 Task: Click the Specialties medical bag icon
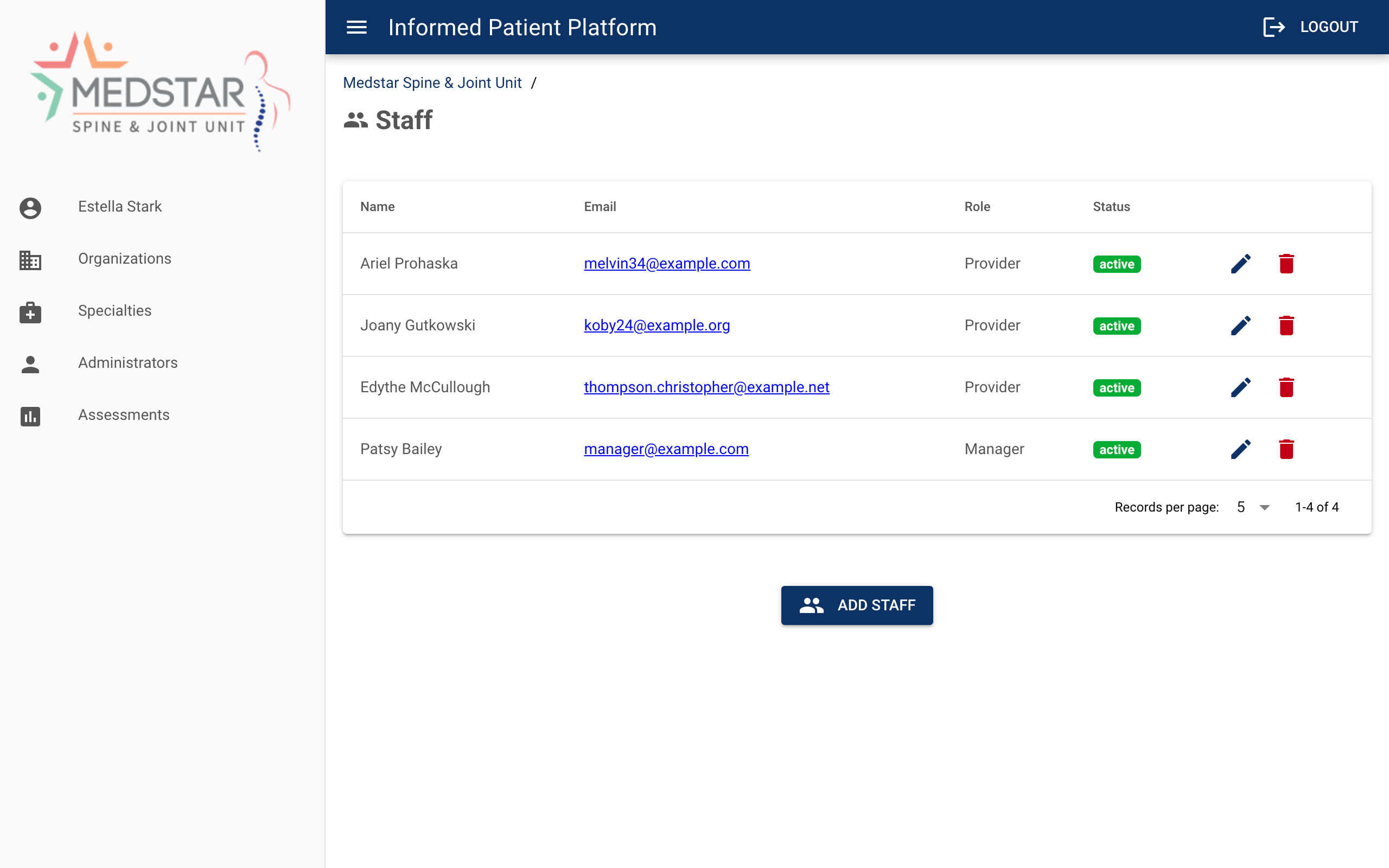click(x=30, y=312)
